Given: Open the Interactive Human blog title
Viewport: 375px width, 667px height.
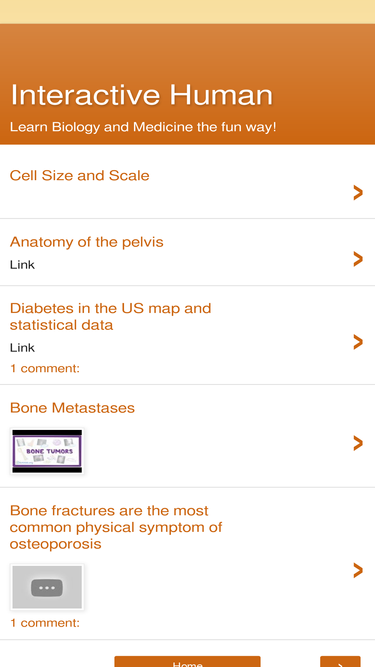Looking at the screenshot, I should (x=141, y=94).
